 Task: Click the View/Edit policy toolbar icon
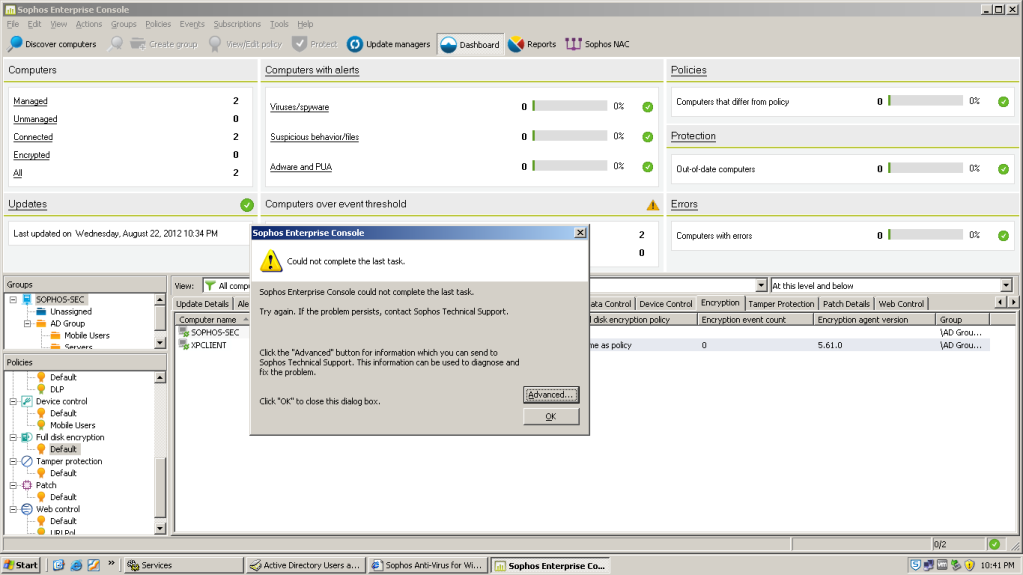click(x=215, y=44)
